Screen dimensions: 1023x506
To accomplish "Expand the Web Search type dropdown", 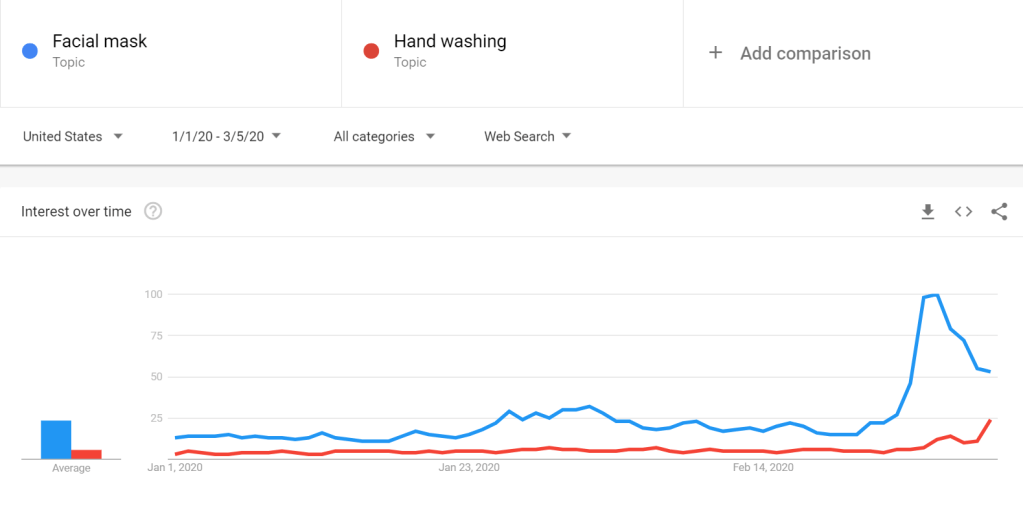I will pyautogui.click(x=527, y=136).
